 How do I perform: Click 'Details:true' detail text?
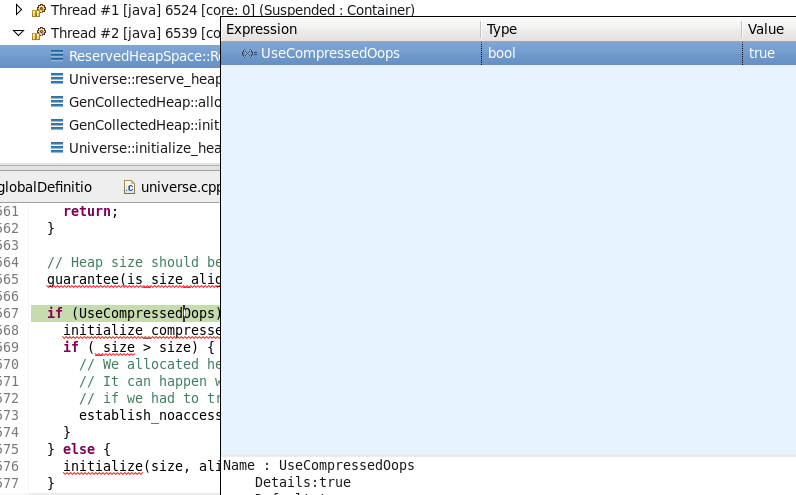303,482
